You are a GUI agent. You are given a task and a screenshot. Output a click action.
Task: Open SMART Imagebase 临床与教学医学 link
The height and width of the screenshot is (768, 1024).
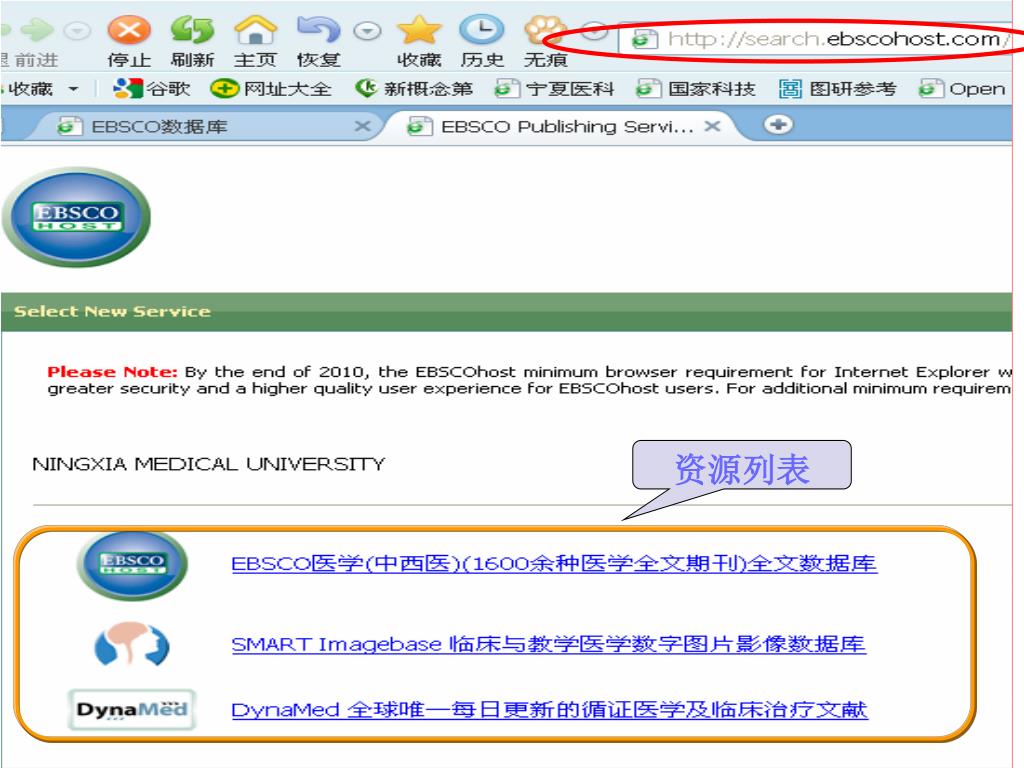[x=549, y=644]
